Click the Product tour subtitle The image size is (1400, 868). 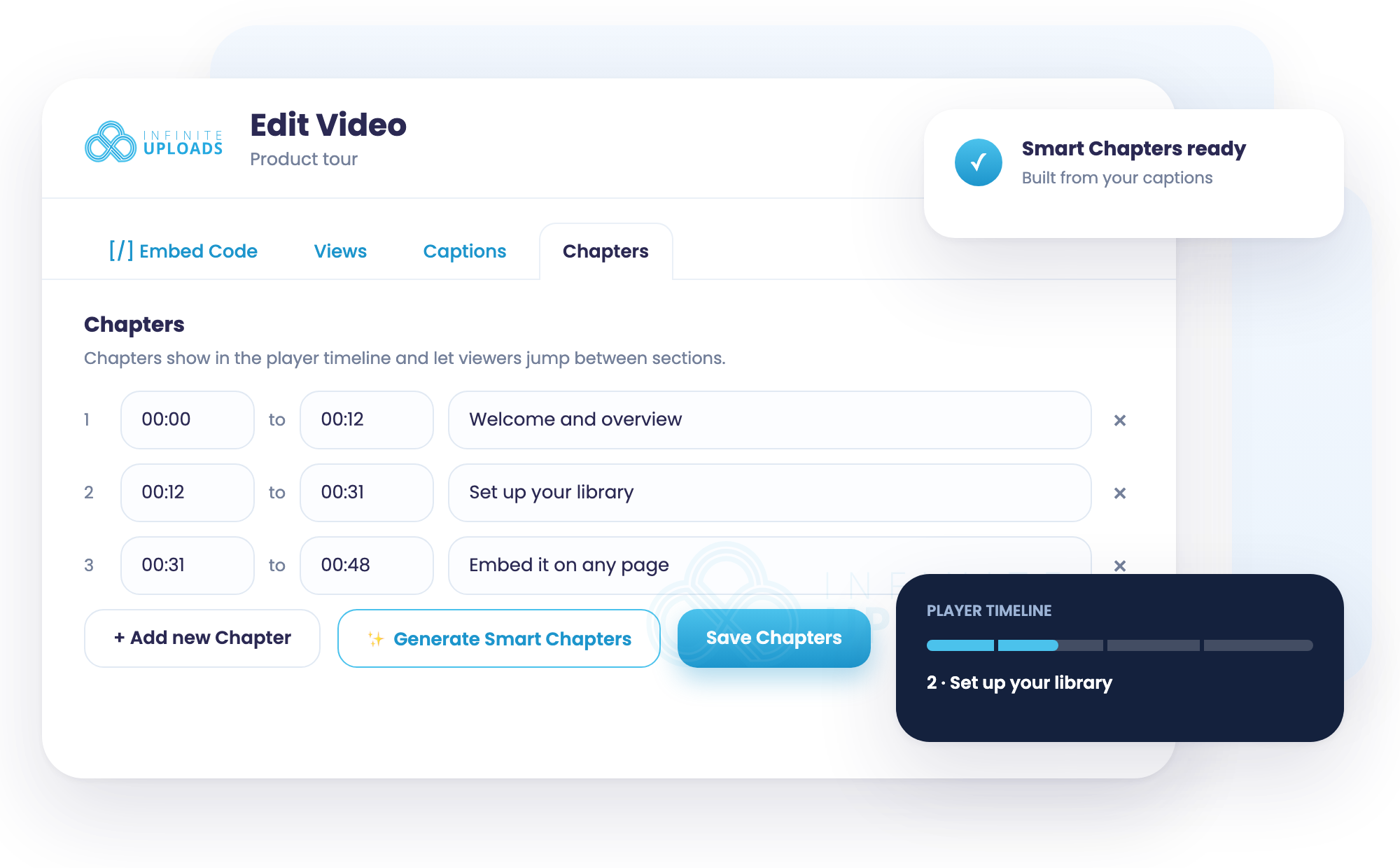point(304,159)
